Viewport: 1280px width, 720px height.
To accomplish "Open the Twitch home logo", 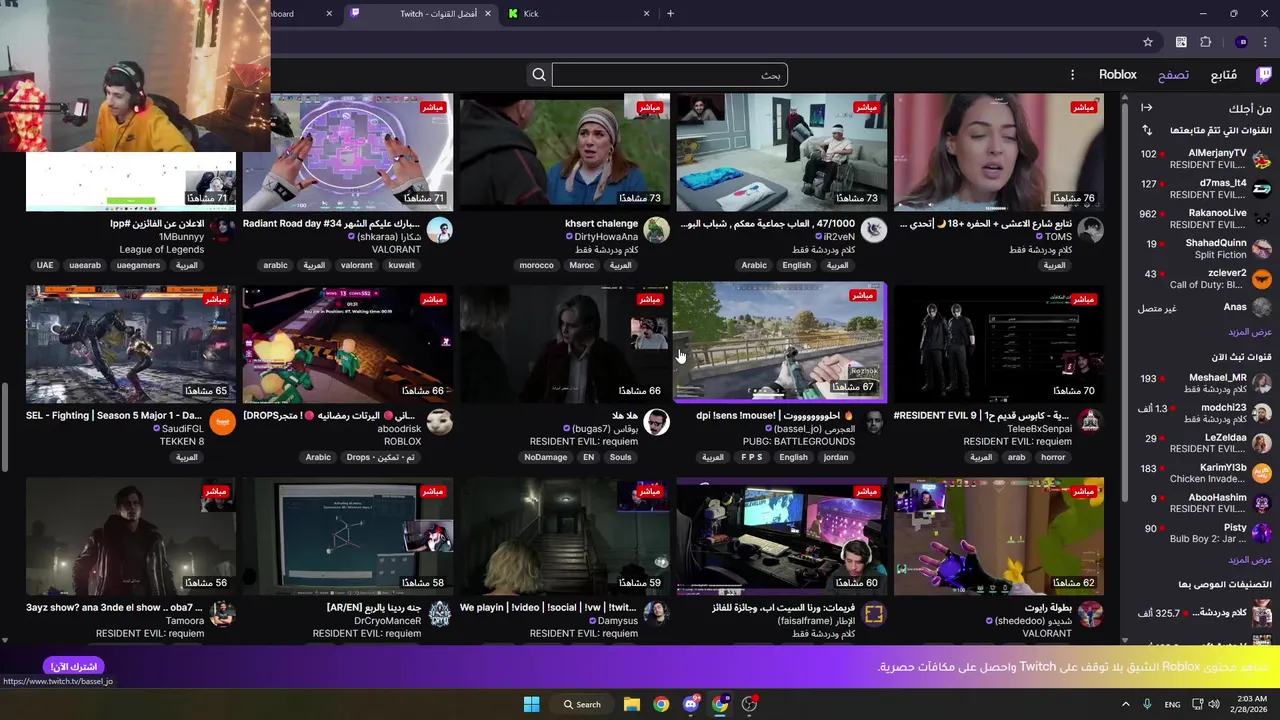I will tap(1264, 75).
